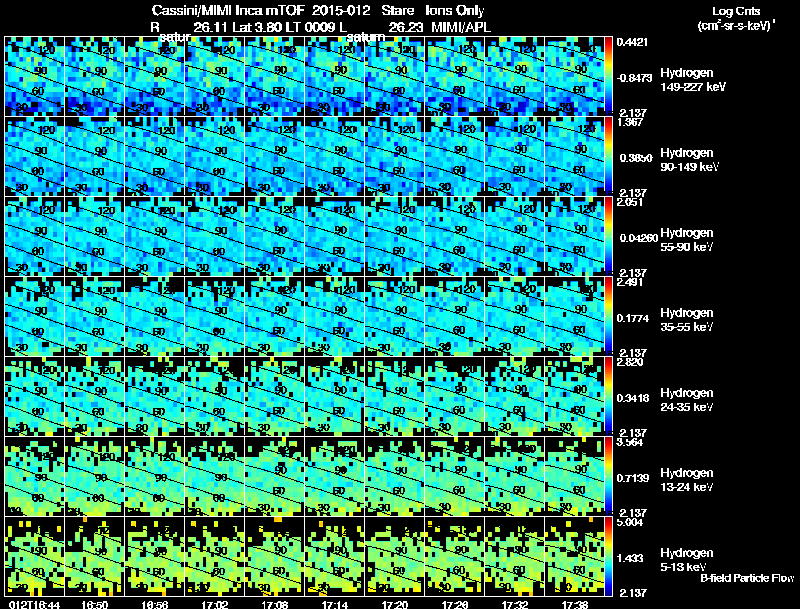The image size is (800, 609).
Task: Click the 3.564 colorbar maximum value
Action: point(630,442)
